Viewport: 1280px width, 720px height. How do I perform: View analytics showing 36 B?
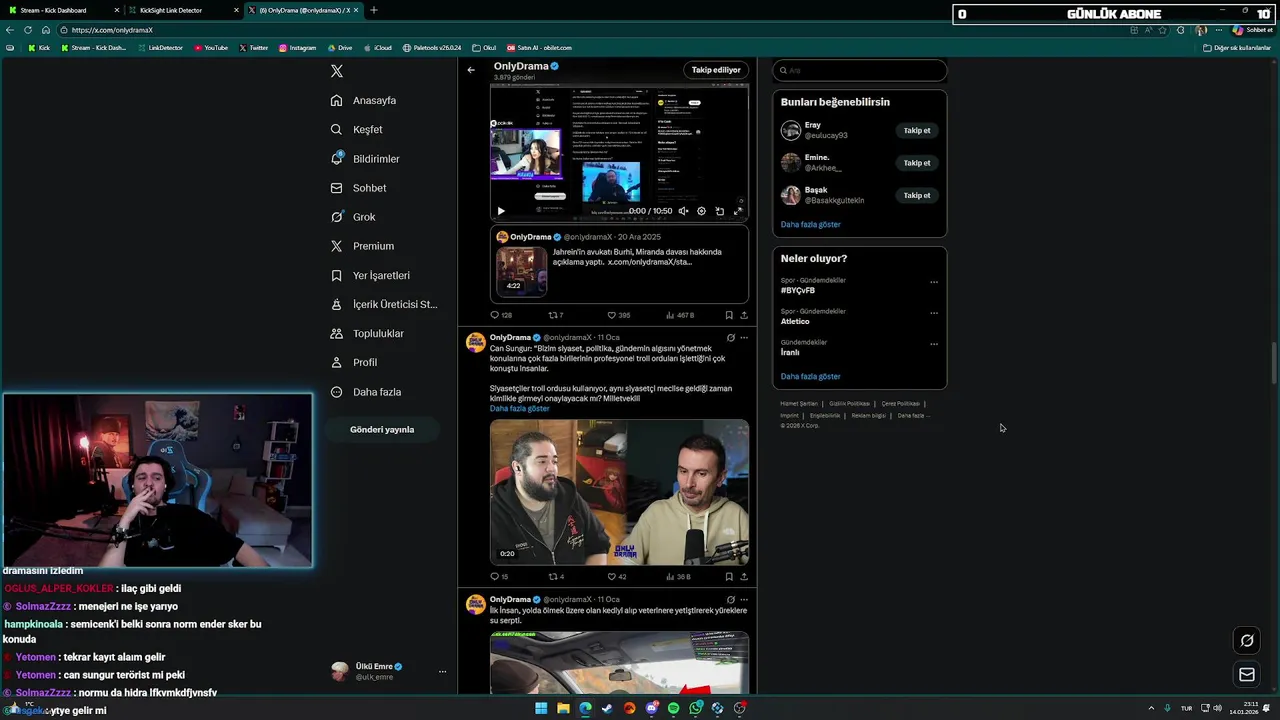[x=678, y=577]
